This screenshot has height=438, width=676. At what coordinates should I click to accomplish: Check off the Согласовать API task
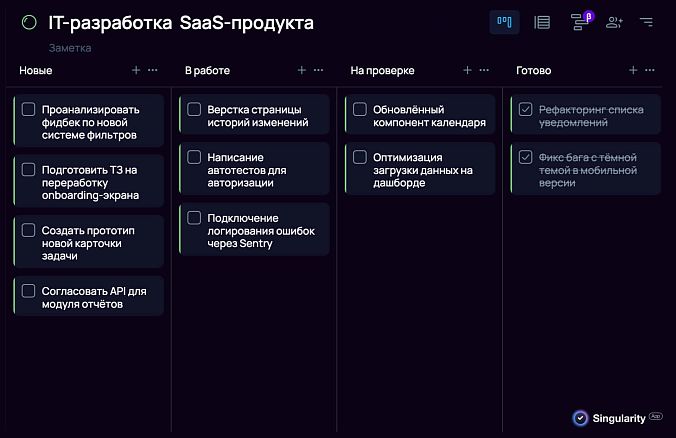click(29, 291)
